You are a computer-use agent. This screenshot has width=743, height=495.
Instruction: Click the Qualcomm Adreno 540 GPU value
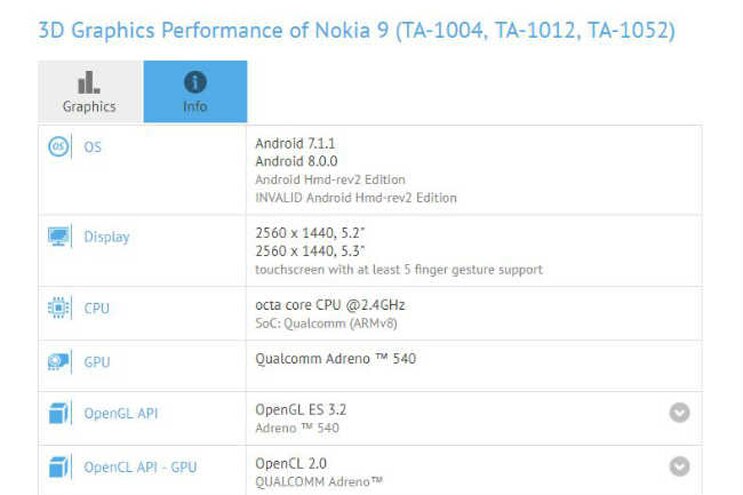coord(335,358)
